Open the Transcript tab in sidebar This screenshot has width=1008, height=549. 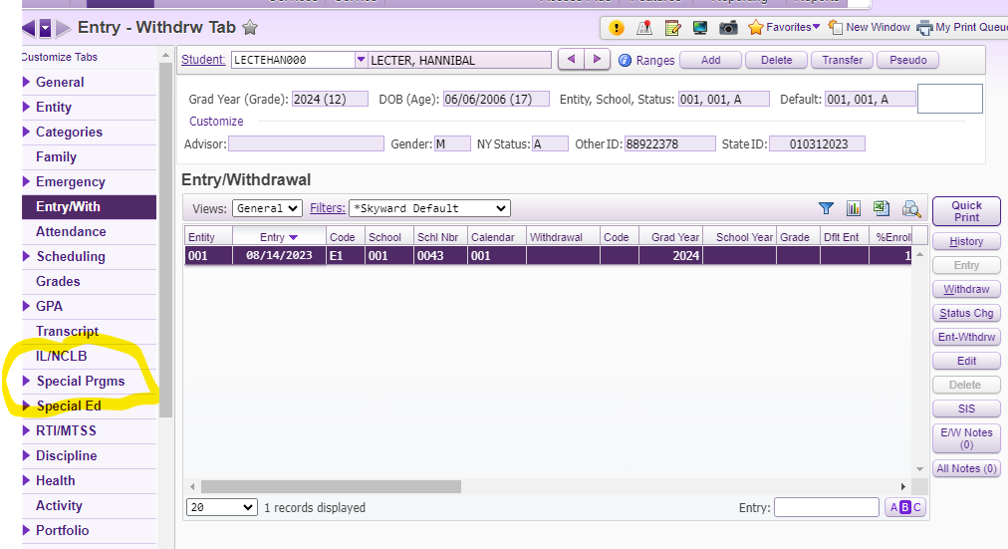point(67,331)
